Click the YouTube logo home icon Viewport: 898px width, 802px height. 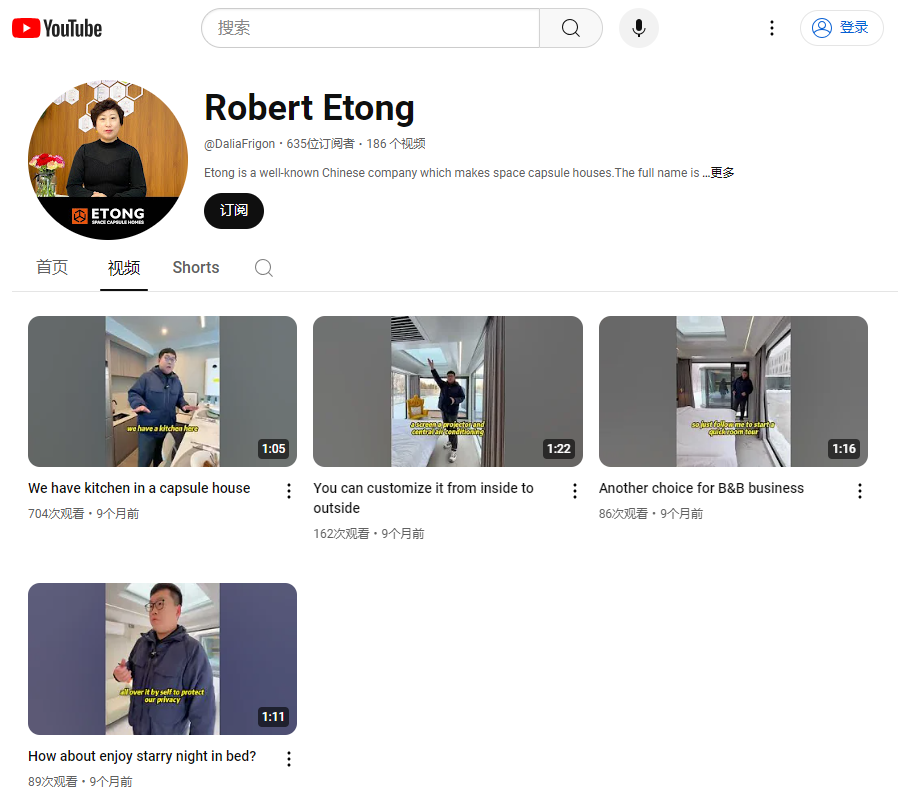(x=57, y=28)
